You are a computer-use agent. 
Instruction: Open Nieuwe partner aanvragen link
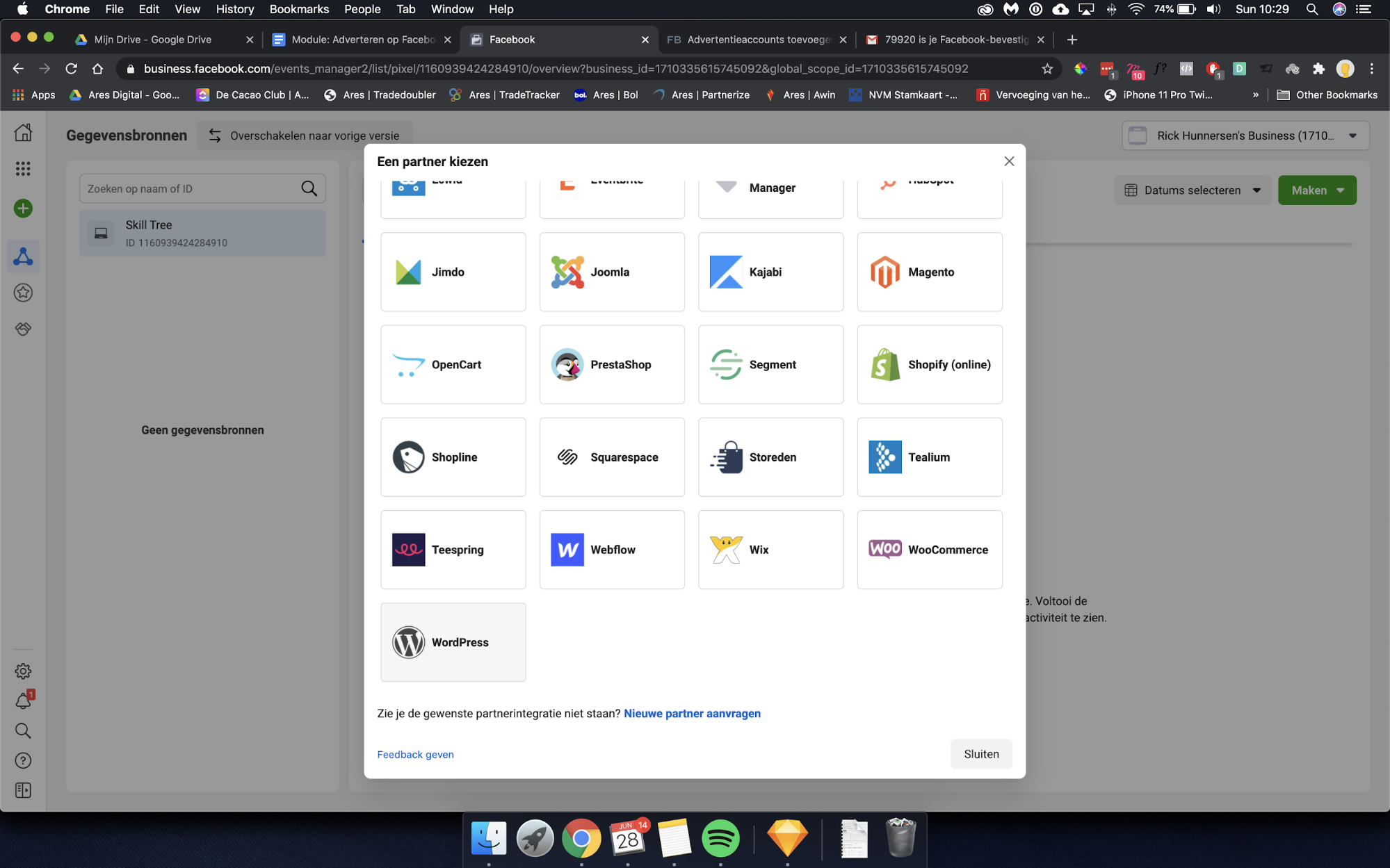click(692, 713)
